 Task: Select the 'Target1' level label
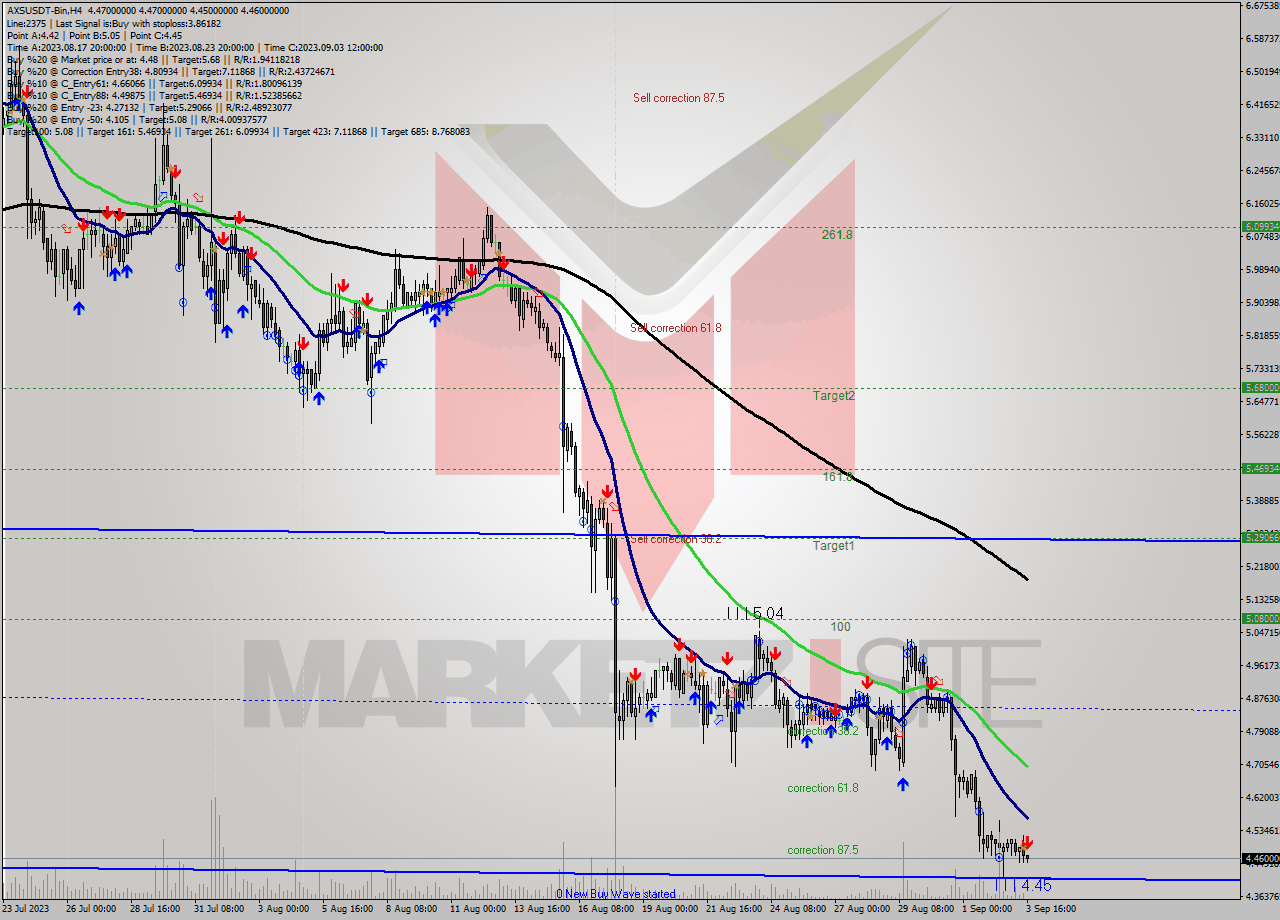click(833, 546)
